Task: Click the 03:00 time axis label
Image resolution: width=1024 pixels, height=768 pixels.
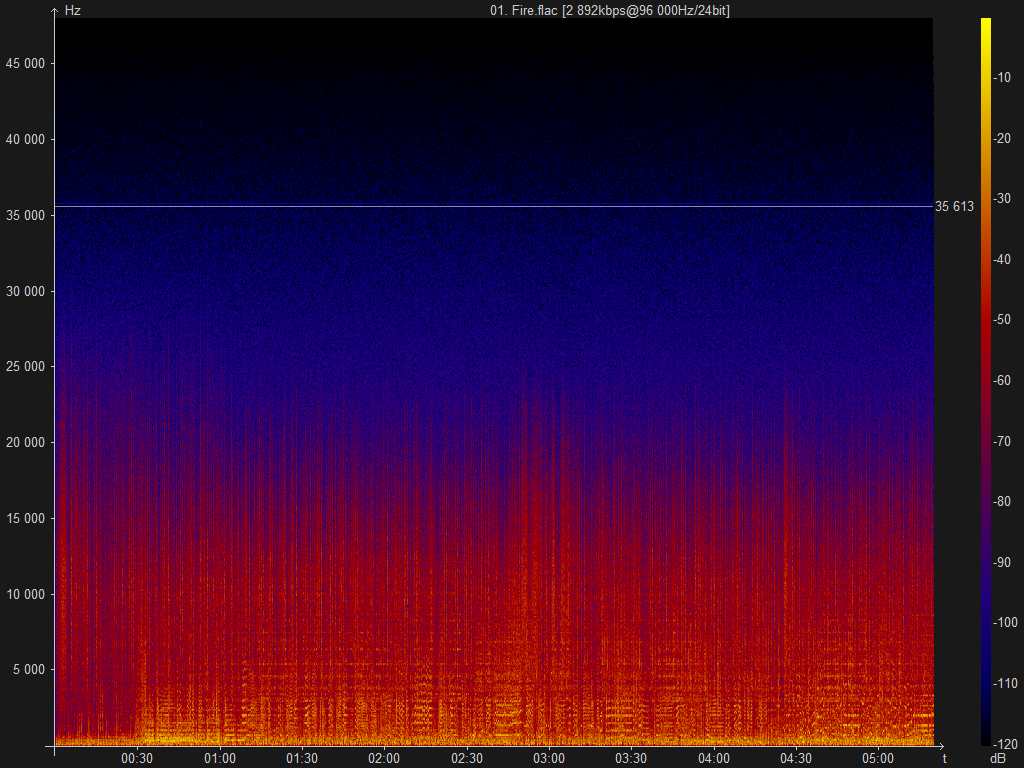Action: click(549, 758)
